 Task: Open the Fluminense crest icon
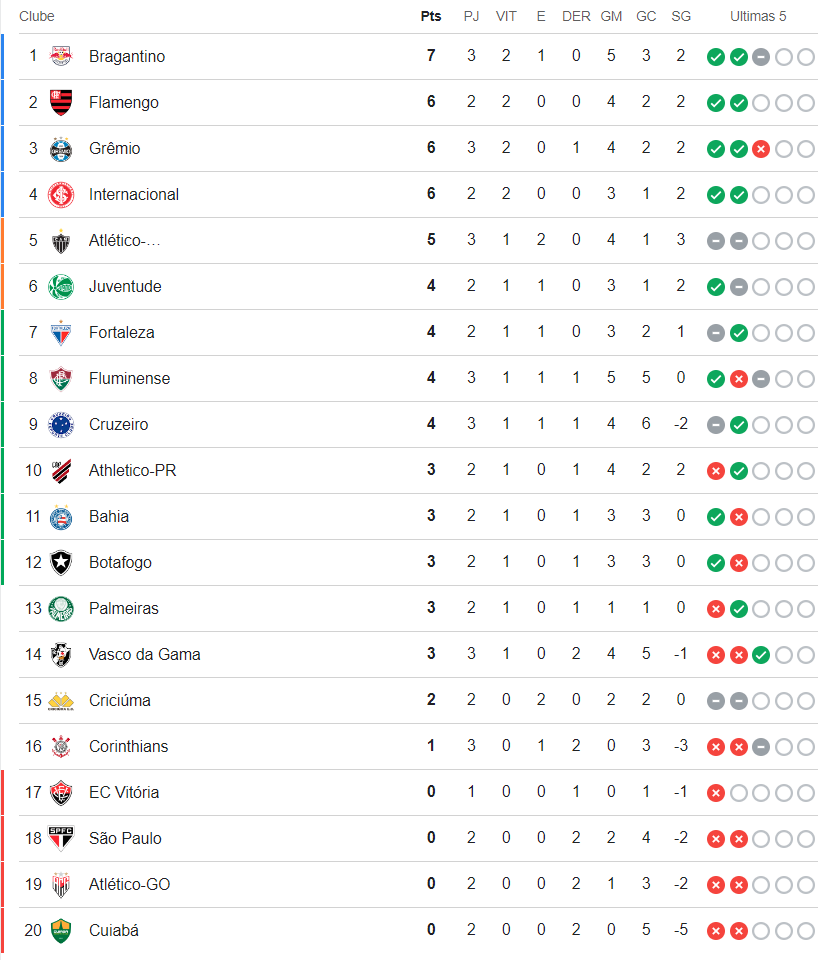(61, 378)
